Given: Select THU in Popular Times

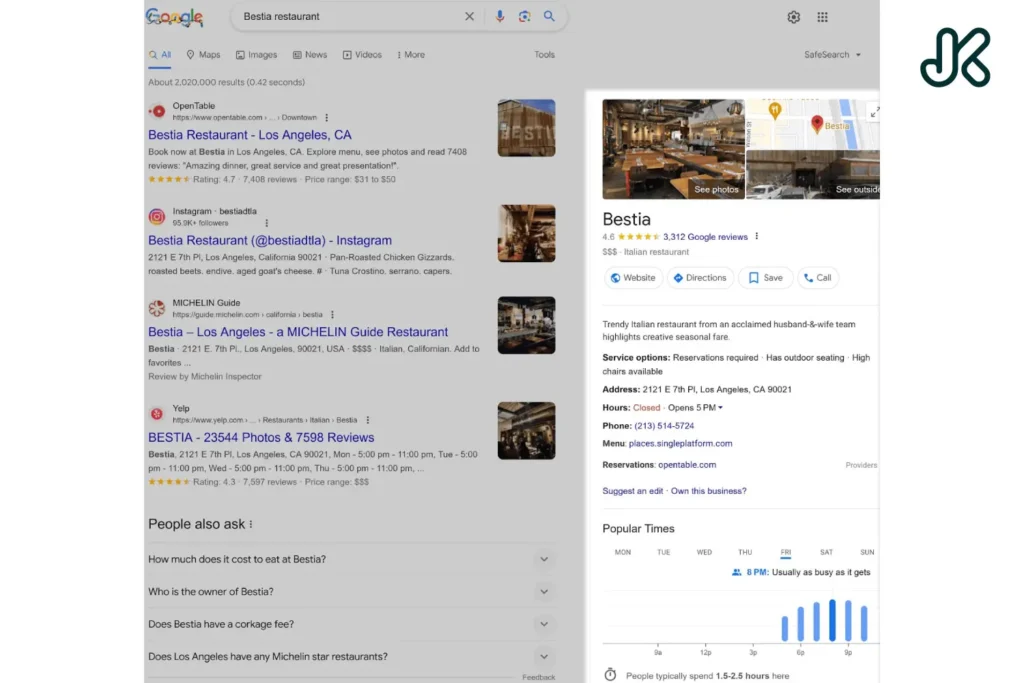Looking at the screenshot, I should [x=745, y=552].
